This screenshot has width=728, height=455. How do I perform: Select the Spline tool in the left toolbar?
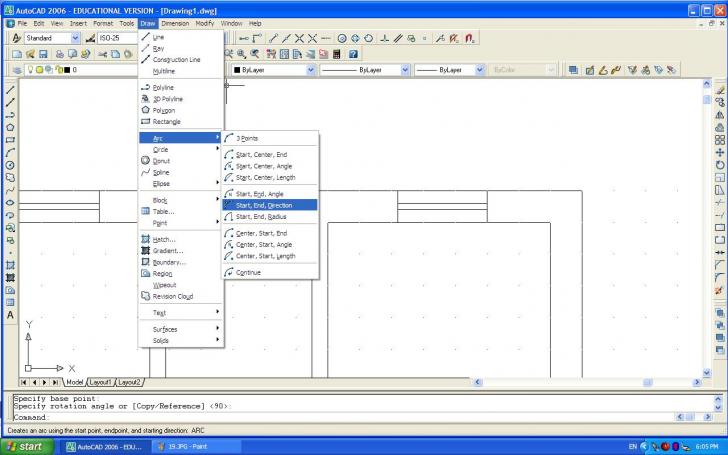tap(10, 190)
